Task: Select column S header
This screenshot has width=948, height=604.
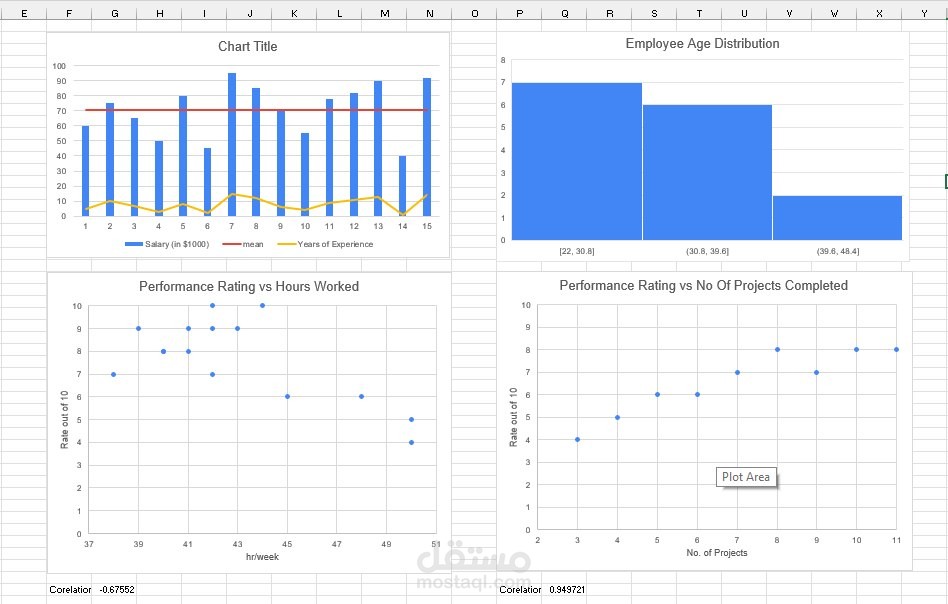Action: (x=654, y=13)
